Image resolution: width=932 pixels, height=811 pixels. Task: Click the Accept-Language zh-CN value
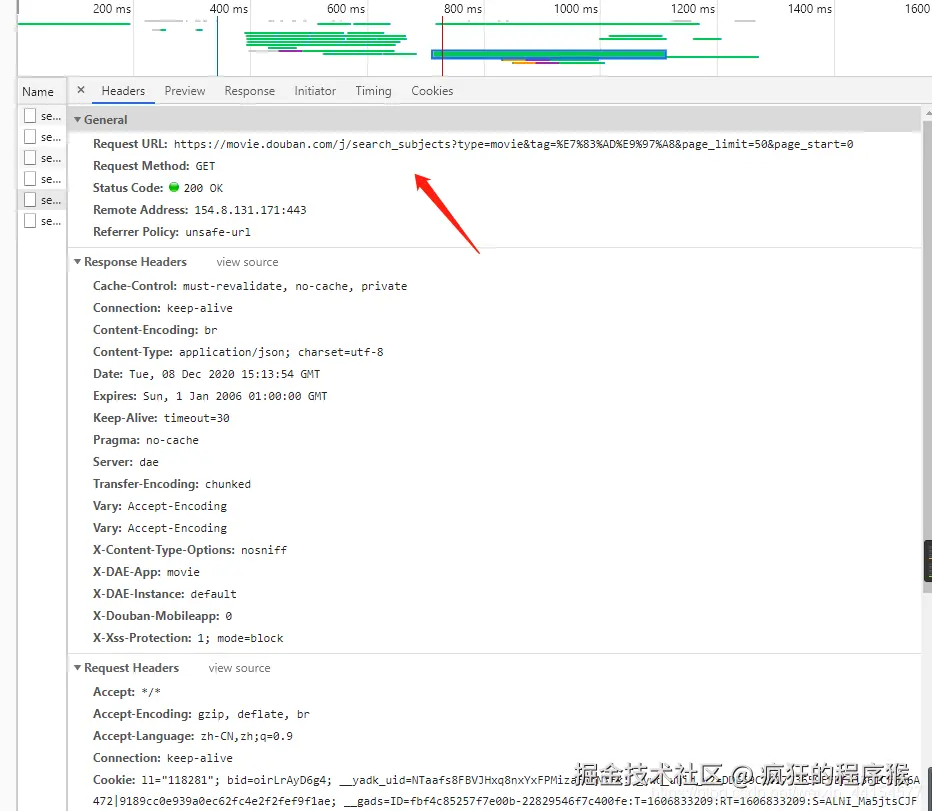point(247,736)
